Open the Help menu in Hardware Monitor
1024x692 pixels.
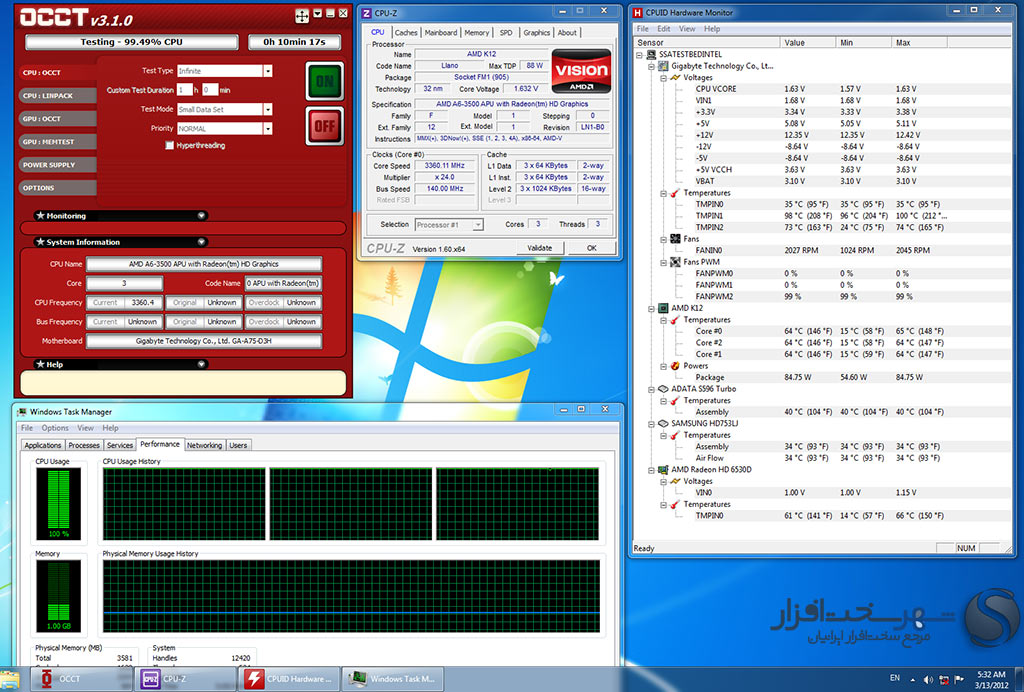click(x=712, y=29)
